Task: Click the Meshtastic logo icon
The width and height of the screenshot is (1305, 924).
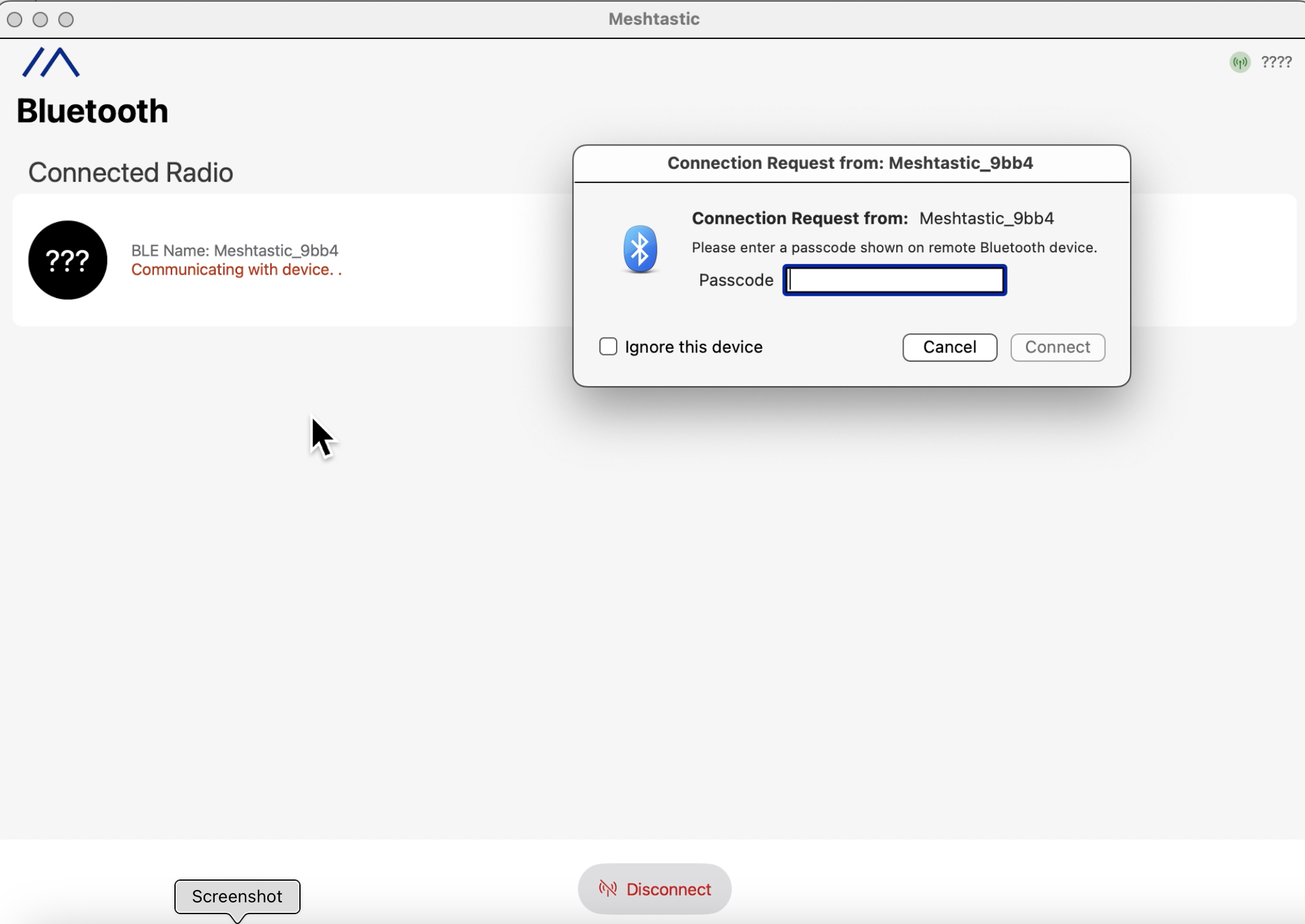Action: [51, 62]
